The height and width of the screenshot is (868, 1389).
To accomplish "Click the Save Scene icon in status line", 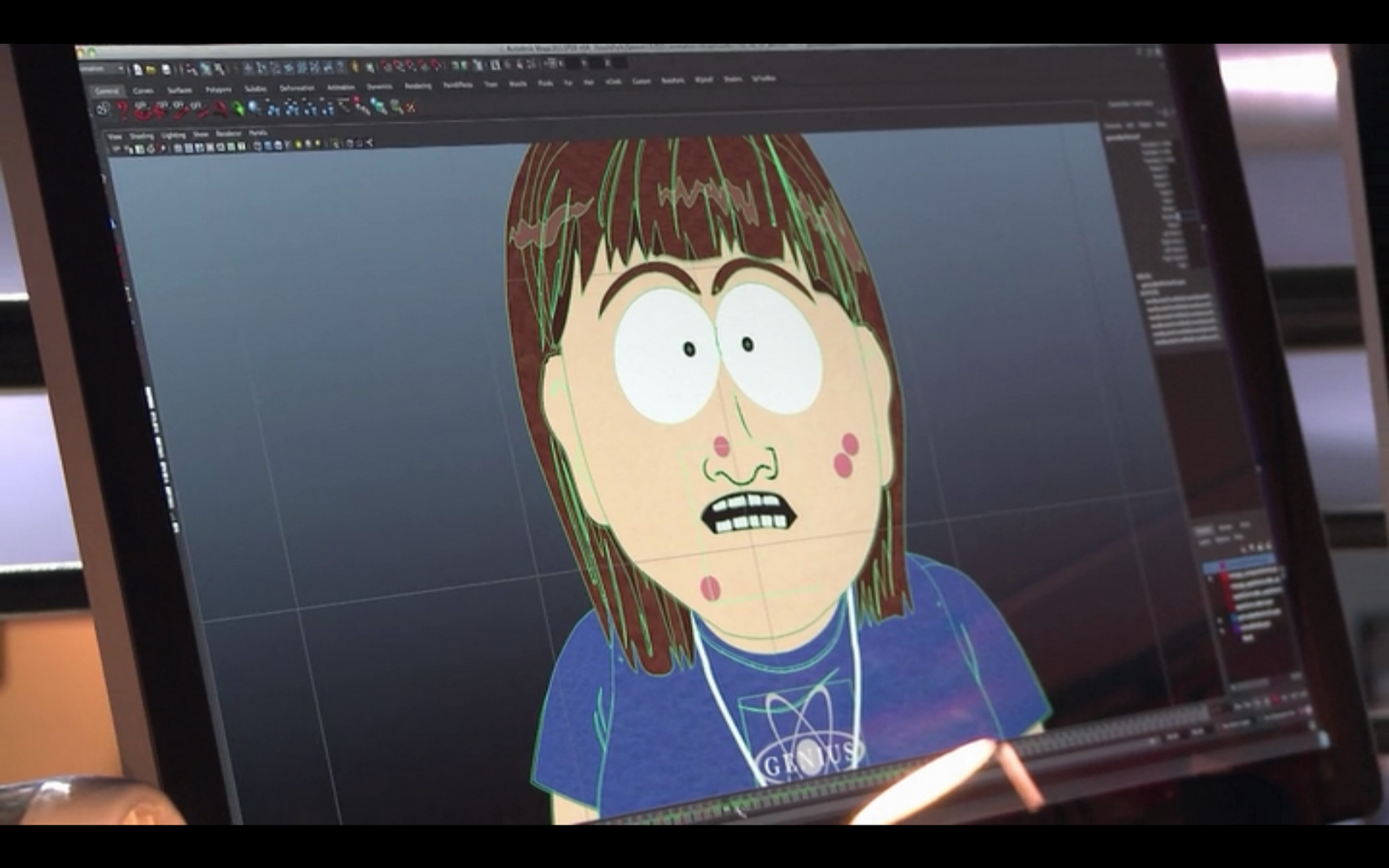I will pyautogui.click(x=166, y=69).
